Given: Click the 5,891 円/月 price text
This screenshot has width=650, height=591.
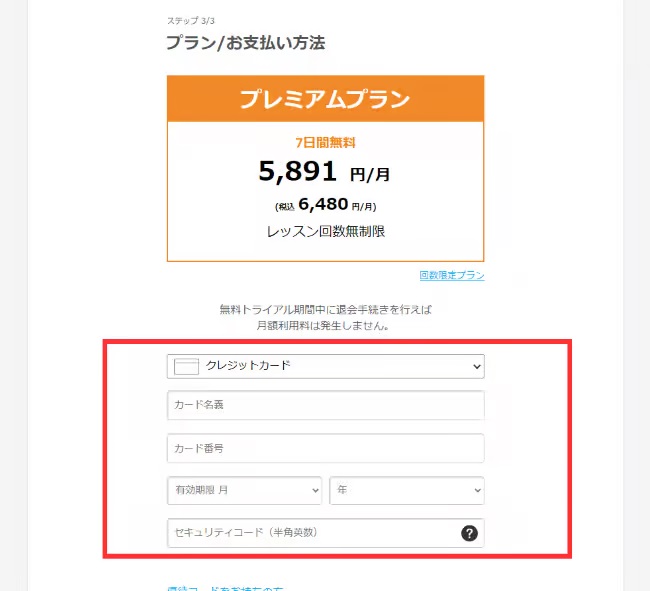Looking at the screenshot, I should click(x=324, y=172).
